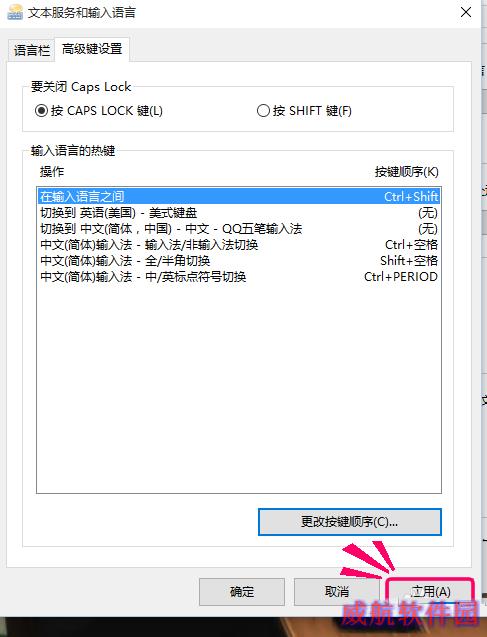This screenshot has height=637, width=487.
Task: Click the 操作 column header
Action: tap(52, 172)
